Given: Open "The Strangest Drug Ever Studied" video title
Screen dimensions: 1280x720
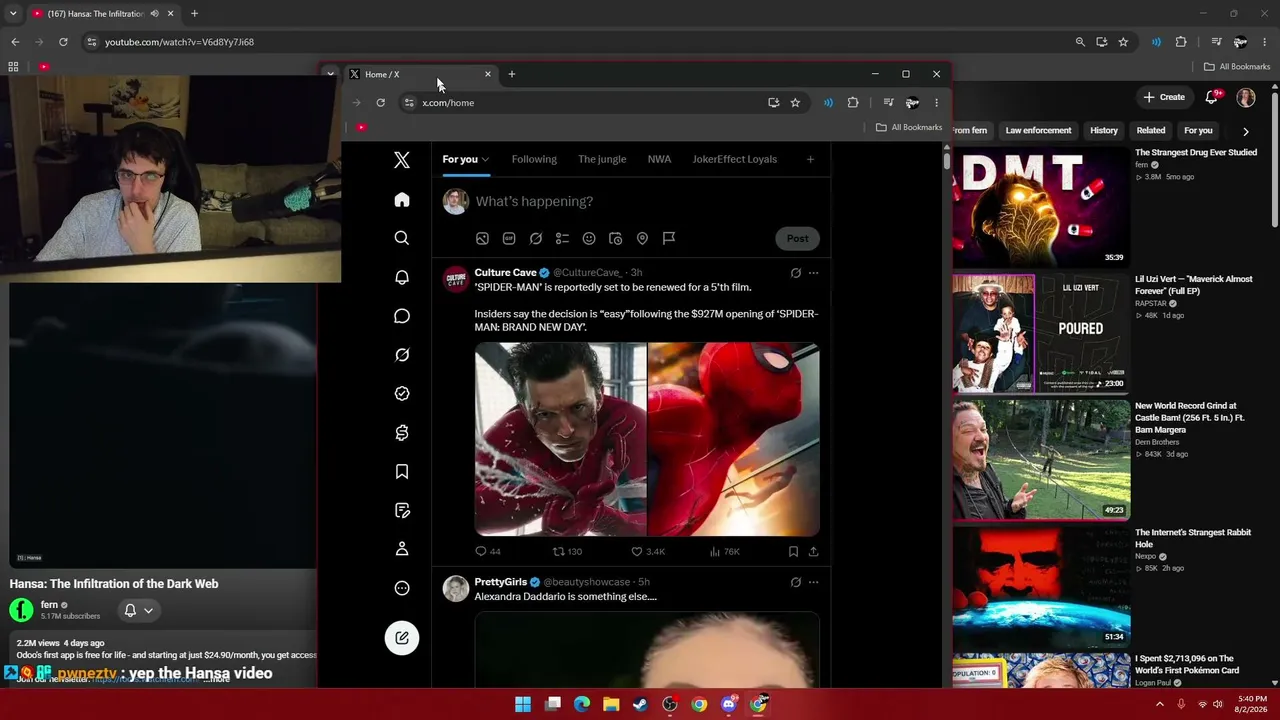Looking at the screenshot, I should (x=1196, y=153).
